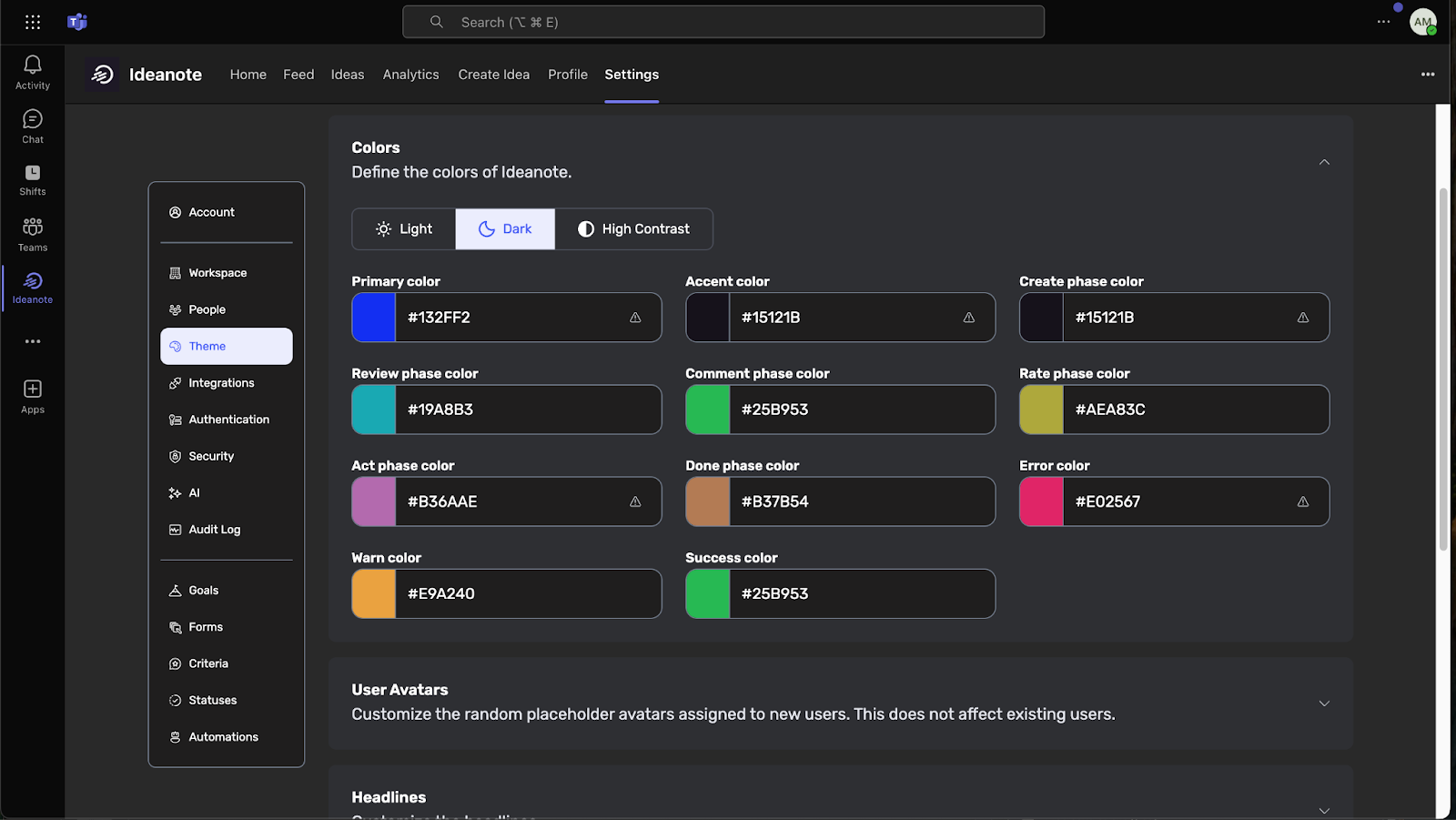The image size is (1456, 820).
Task: Click the Success color green swatch
Action: pyautogui.click(x=708, y=593)
